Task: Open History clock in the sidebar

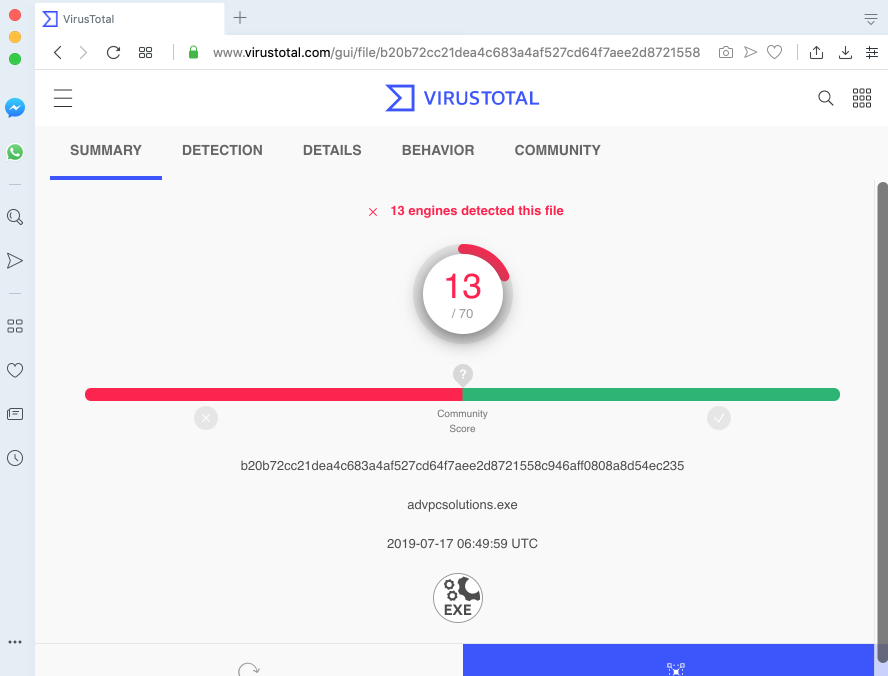Action: [x=15, y=458]
